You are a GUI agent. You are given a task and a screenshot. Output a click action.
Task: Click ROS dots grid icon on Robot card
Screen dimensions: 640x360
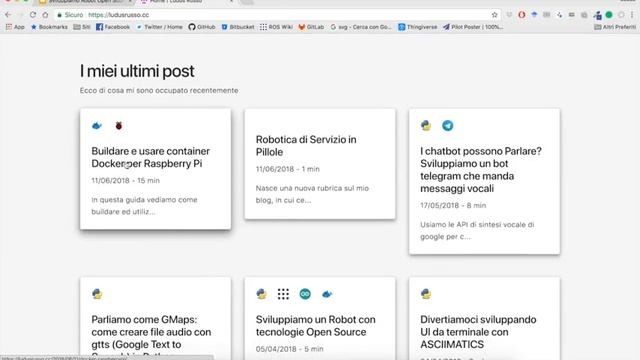283,294
